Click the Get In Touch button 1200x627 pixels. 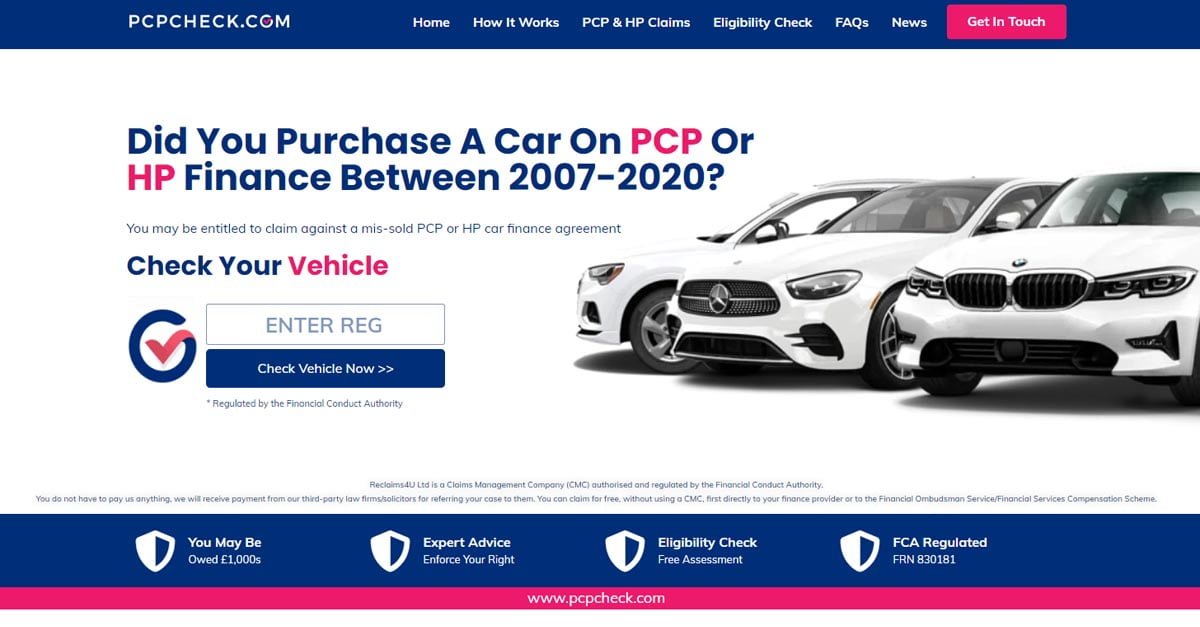[x=1006, y=22]
